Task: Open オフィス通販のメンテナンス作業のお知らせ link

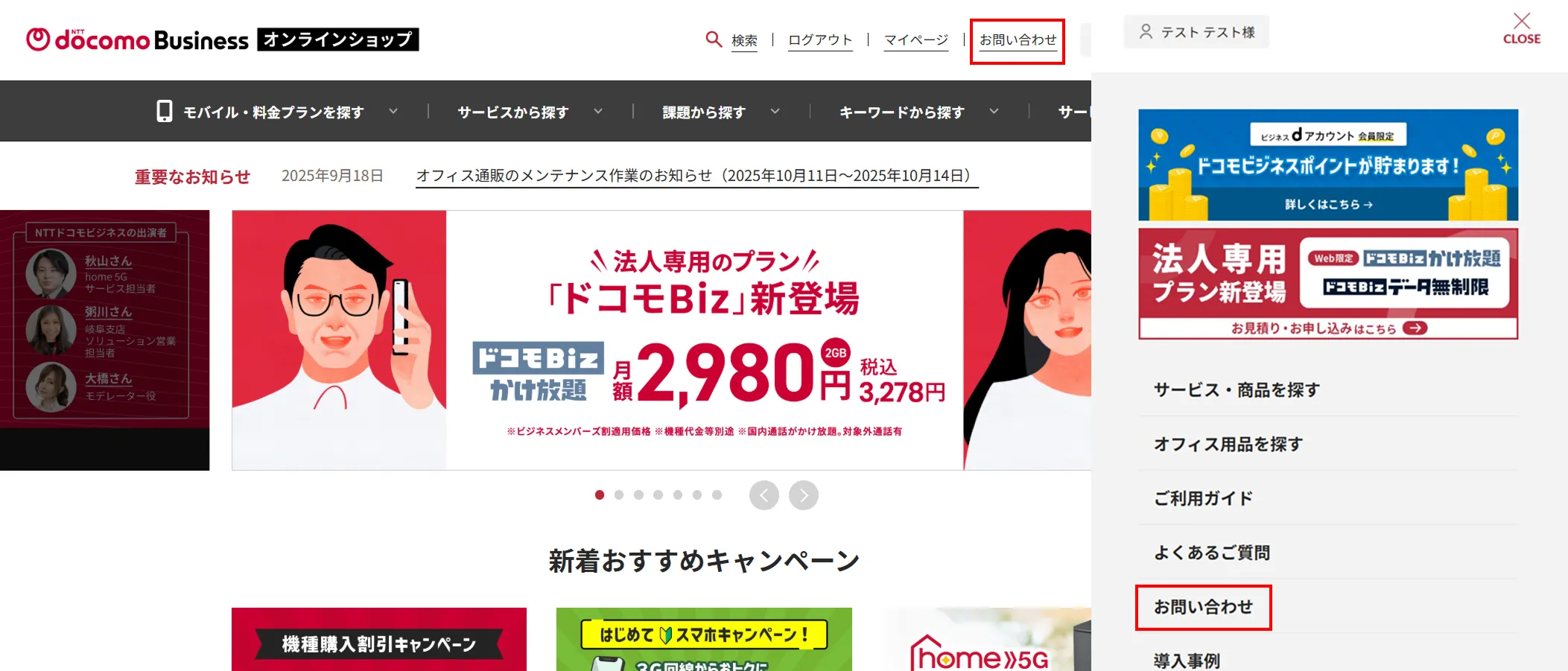Action: [696, 176]
